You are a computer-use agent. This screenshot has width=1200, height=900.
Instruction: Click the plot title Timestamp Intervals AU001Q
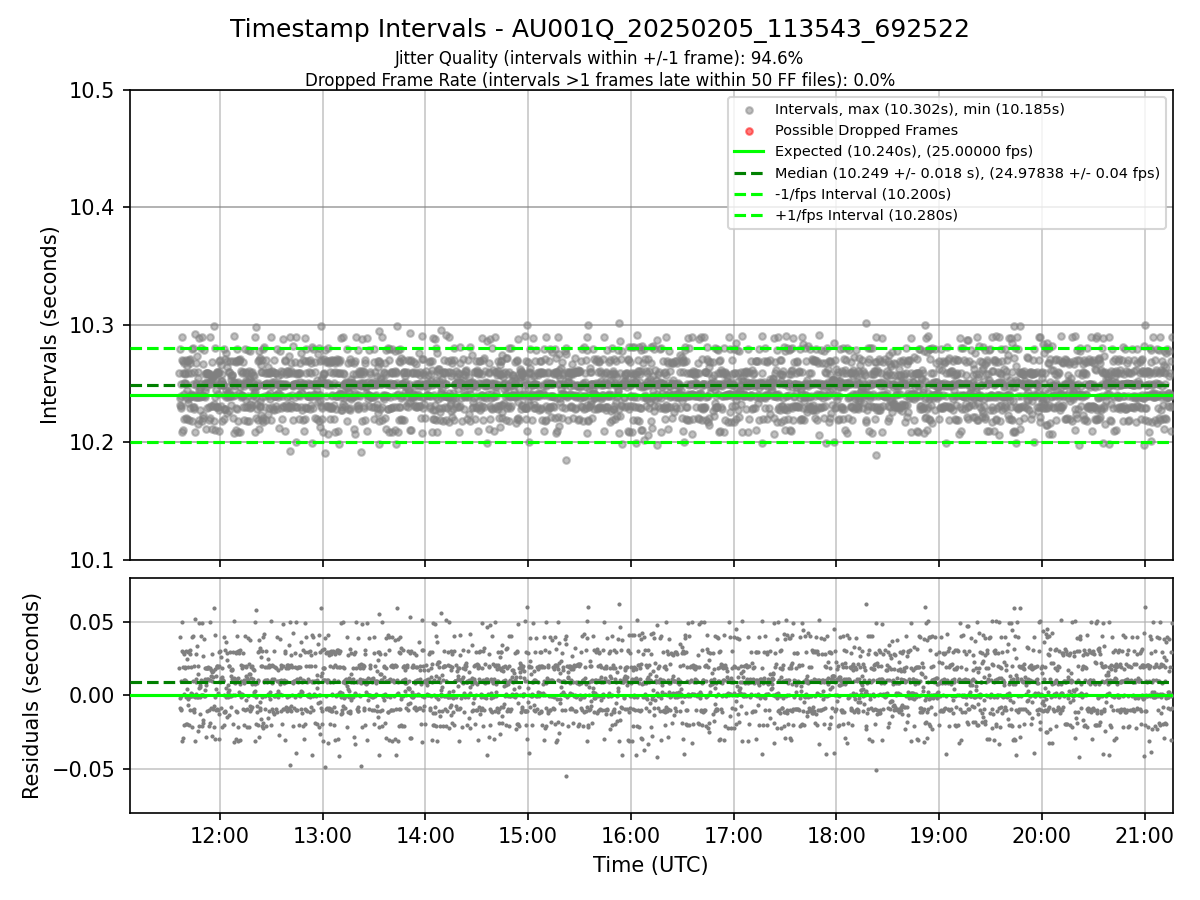pos(600,29)
